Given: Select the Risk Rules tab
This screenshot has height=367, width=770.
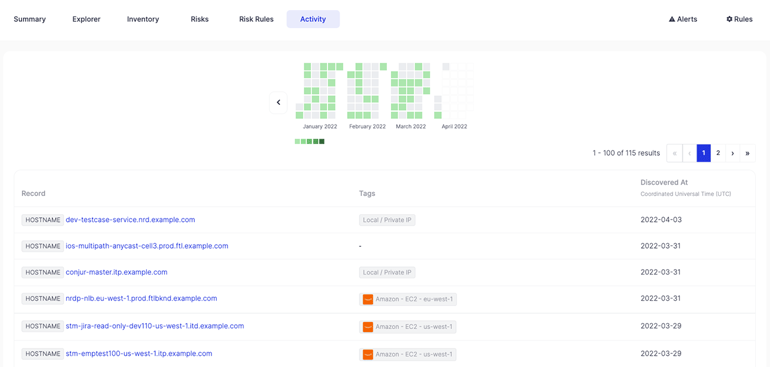Looking at the screenshot, I should (256, 19).
